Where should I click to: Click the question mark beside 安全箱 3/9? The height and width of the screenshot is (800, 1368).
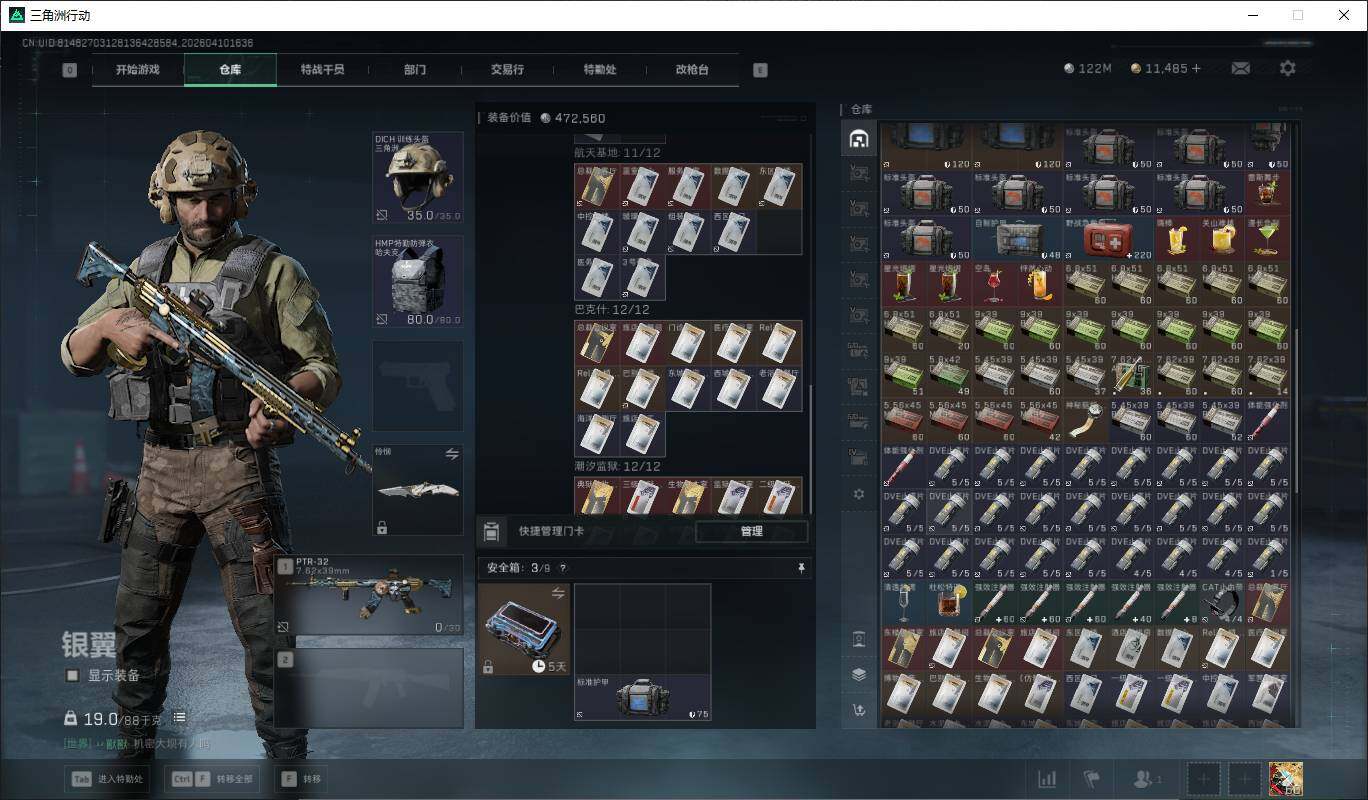(x=562, y=568)
